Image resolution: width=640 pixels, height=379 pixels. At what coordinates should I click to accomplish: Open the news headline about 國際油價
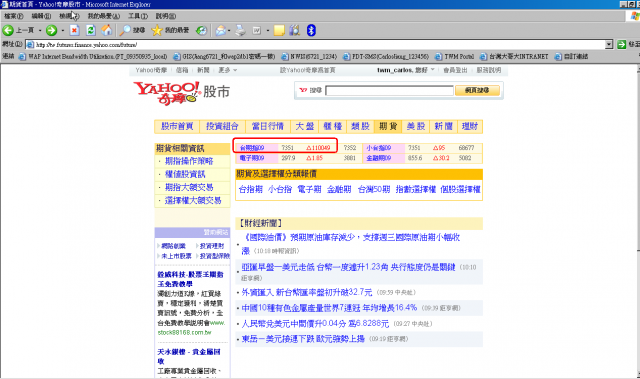(x=351, y=243)
